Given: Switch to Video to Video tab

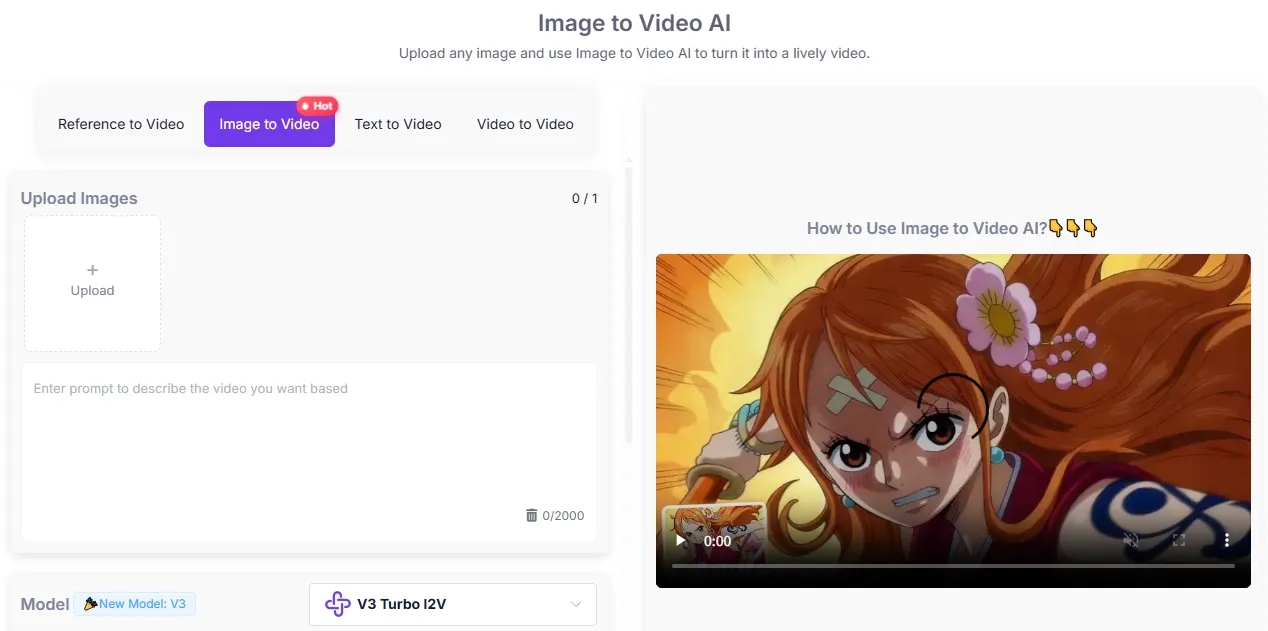Looking at the screenshot, I should point(525,124).
